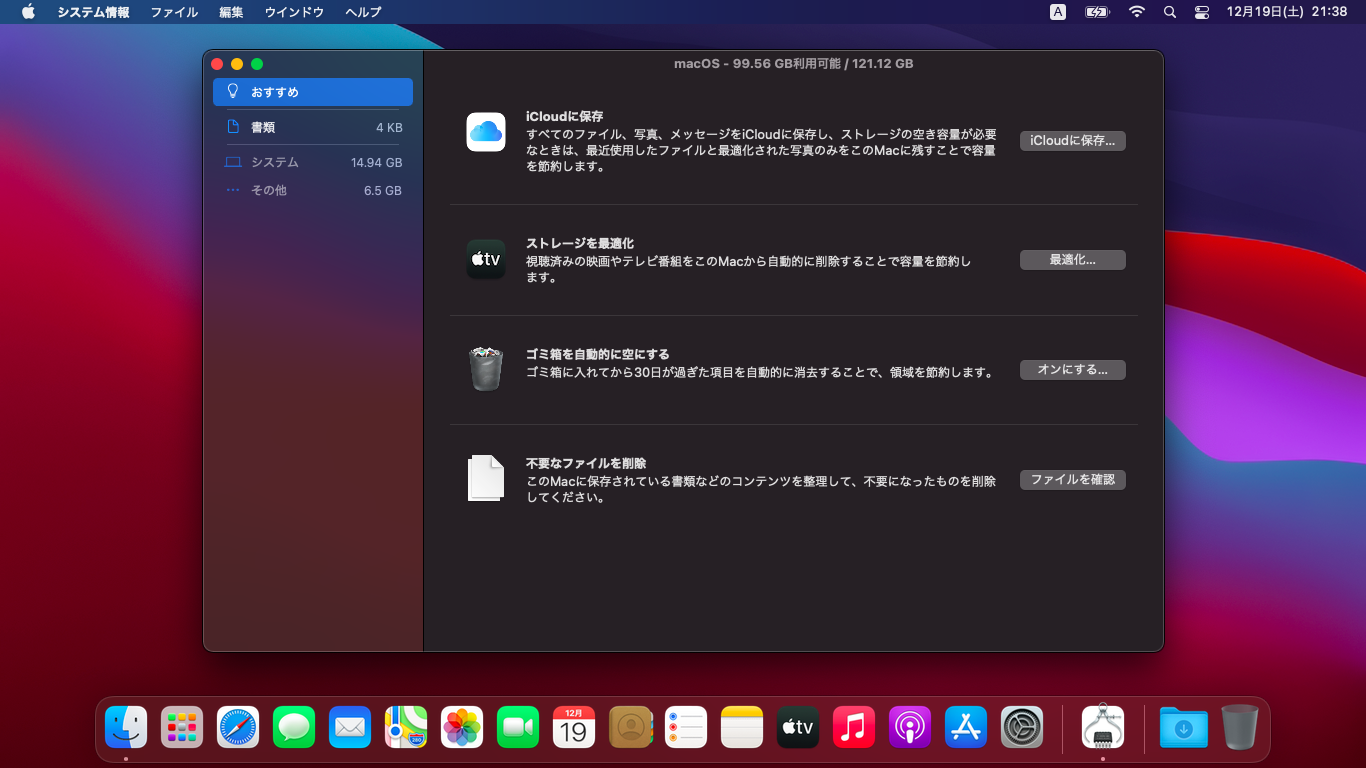Open Finder from the Dock
The width and height of the screenshot is (1366, 768).
click(x=126, y=727)
